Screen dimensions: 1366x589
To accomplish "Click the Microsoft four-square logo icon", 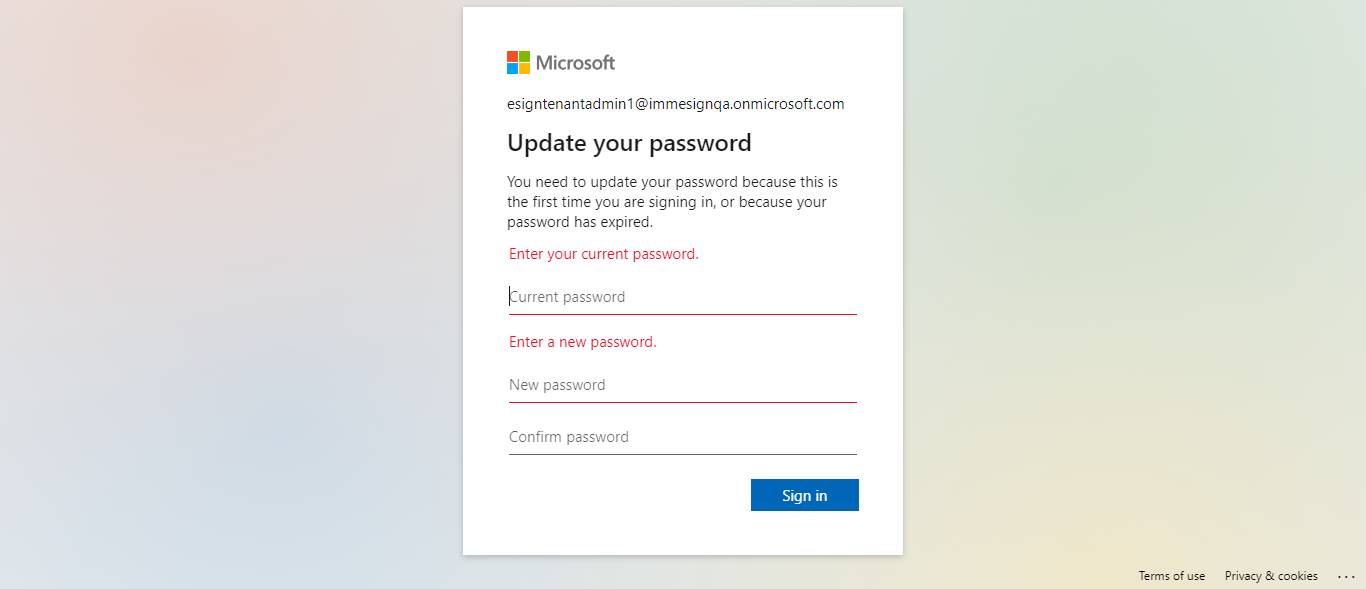I will point(518,63).
